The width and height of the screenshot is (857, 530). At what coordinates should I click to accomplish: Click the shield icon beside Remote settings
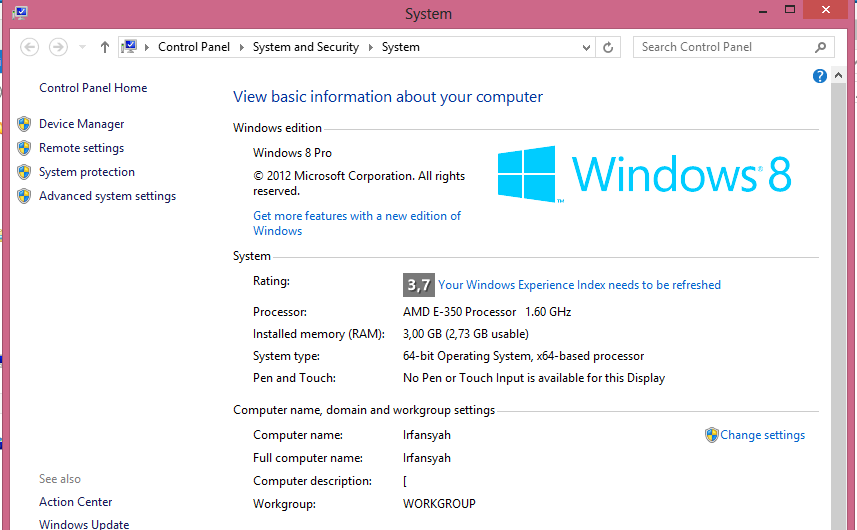pos(24,148)
